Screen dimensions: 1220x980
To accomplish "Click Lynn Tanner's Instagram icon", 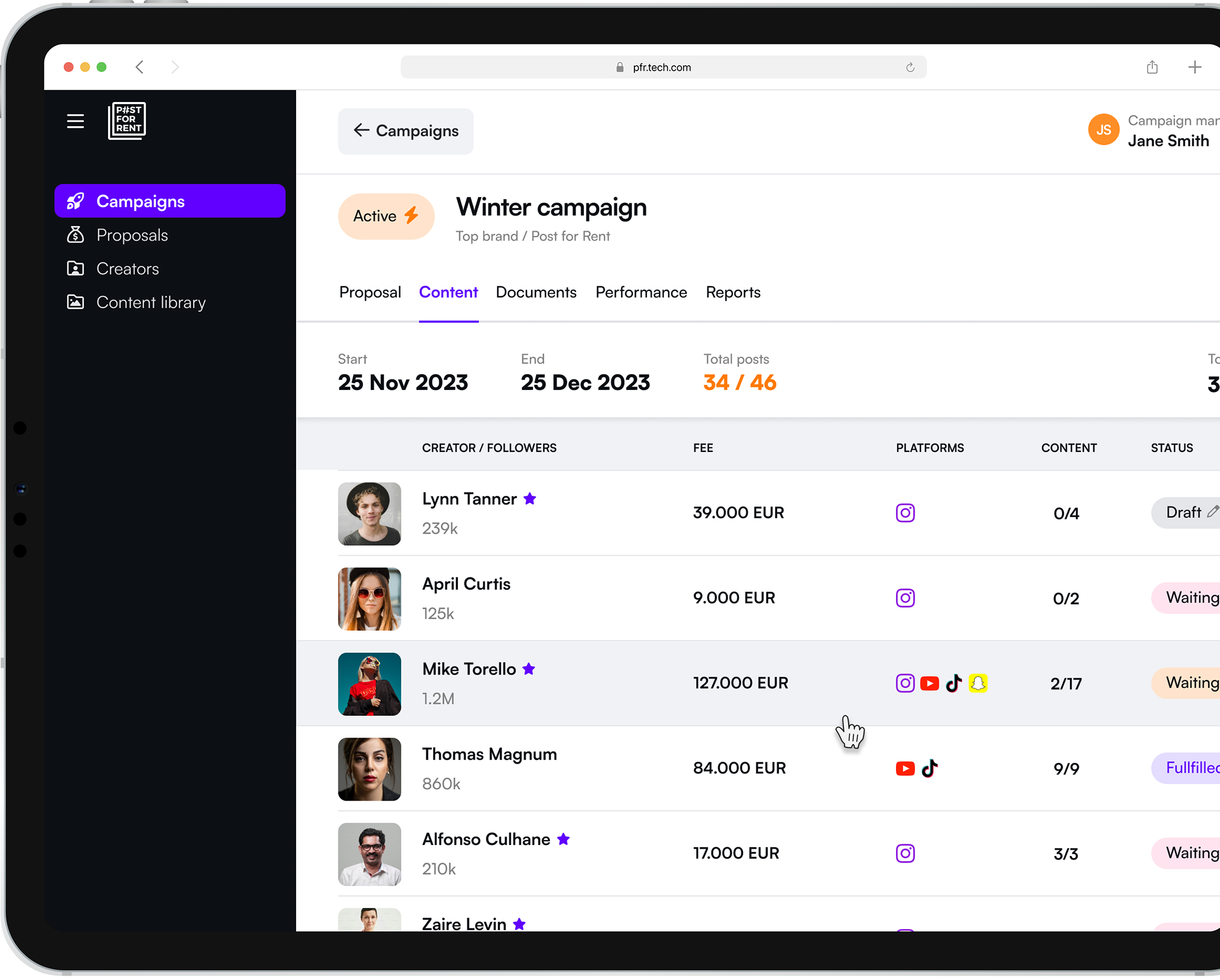I will pos(905,513).
